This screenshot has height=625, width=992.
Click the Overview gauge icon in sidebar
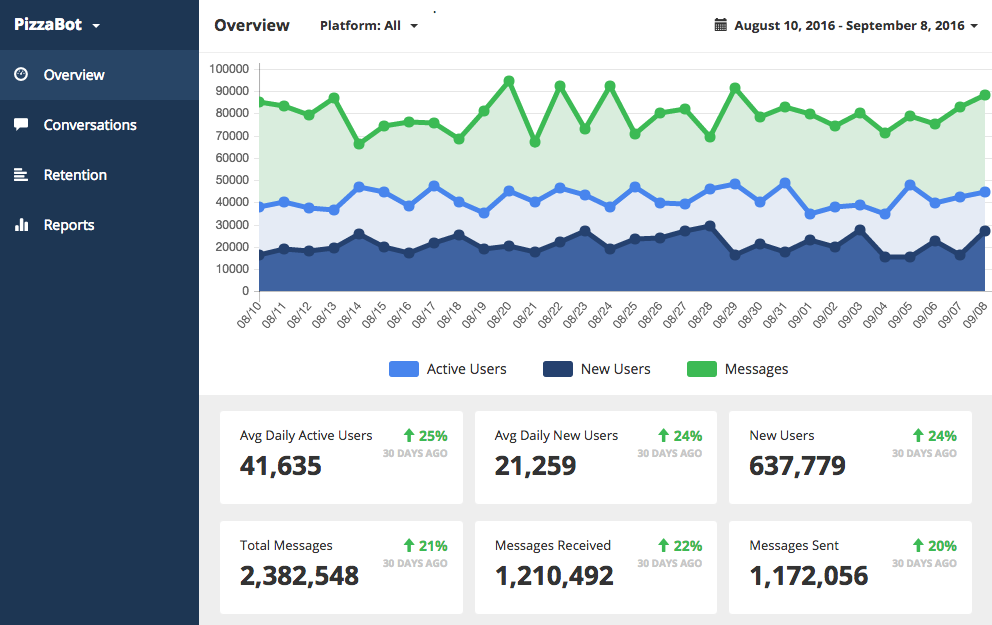click(x=21, y=74)
